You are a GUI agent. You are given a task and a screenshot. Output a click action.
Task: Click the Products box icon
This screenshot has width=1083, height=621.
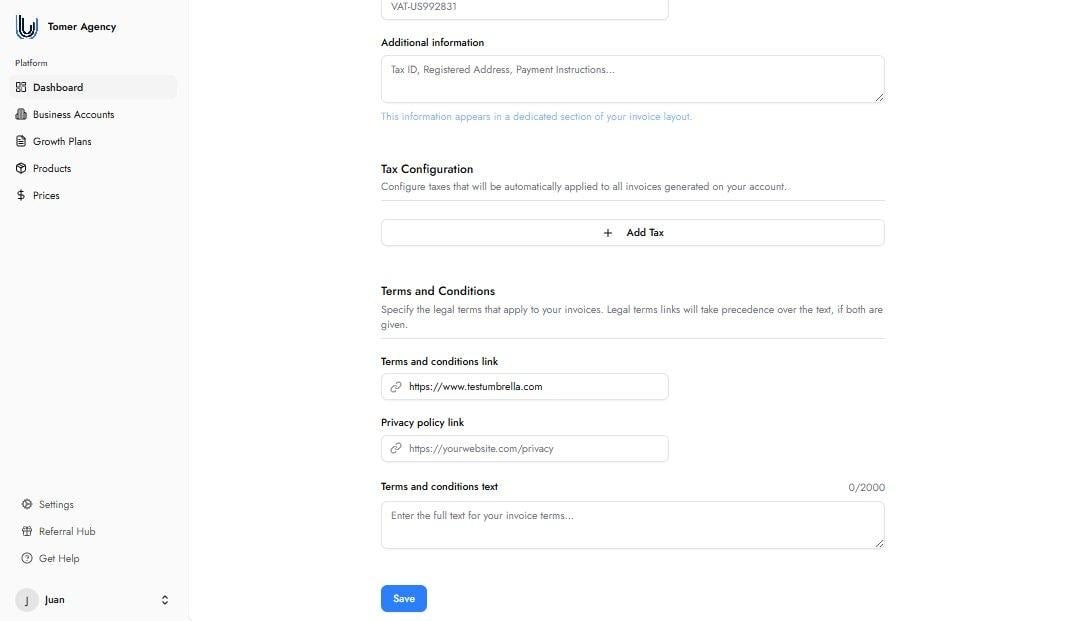[21, 169]
